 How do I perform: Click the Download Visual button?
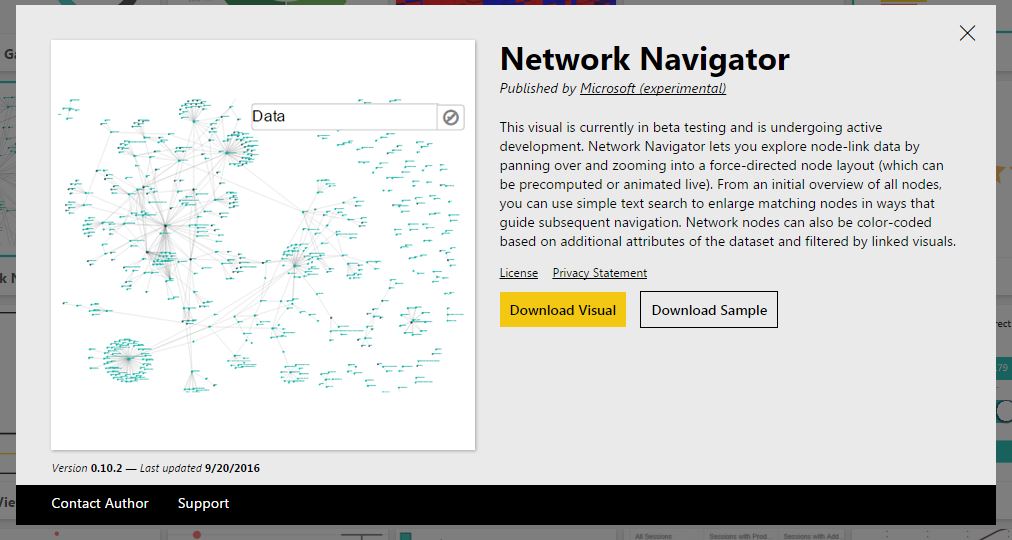click(x=563, y=310)
